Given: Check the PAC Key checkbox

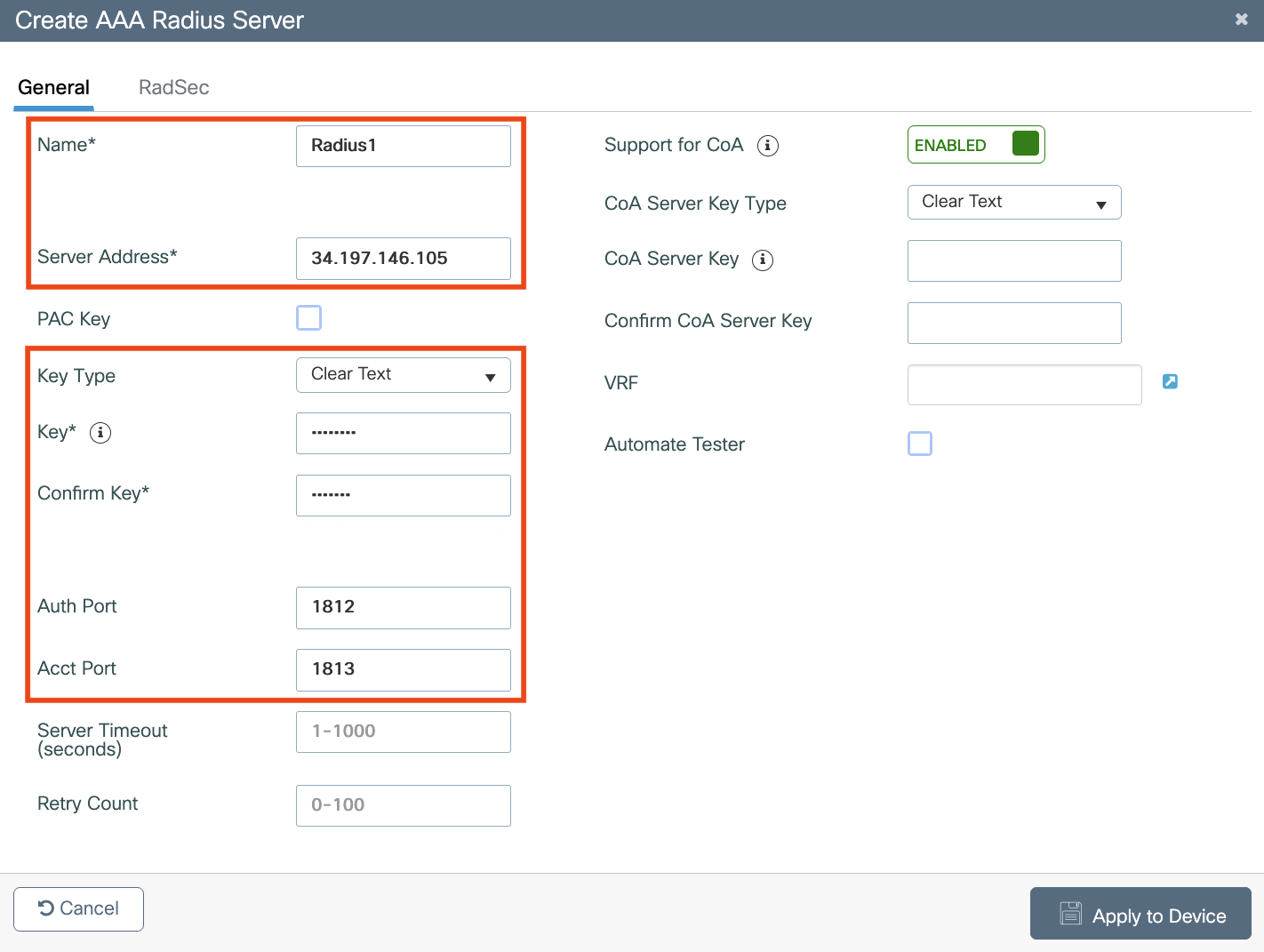Looking at the screenshot, I should (308, 317).
